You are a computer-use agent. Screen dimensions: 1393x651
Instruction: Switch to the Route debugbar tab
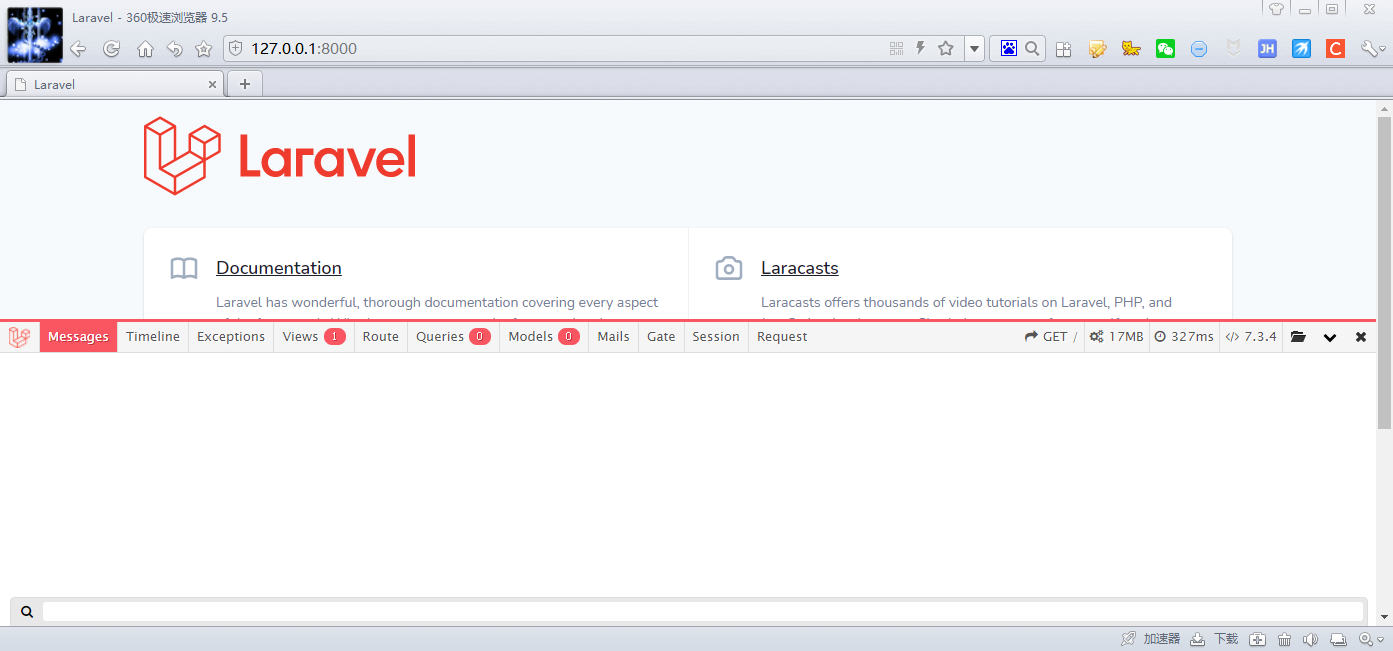pyautogui.click(x=381, y=337)
